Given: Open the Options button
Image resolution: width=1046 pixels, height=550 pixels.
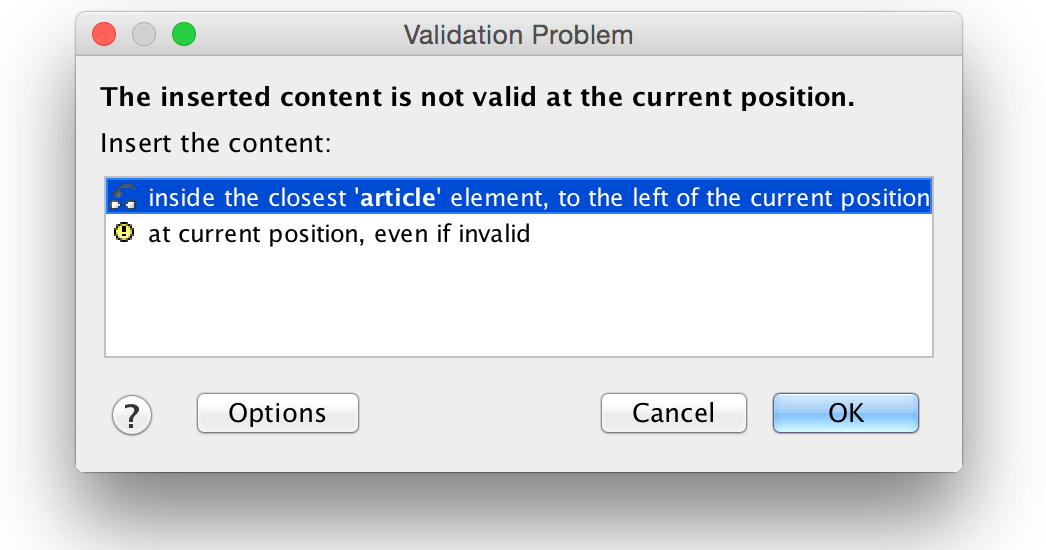Looking at the screenshot, I should pos(277,413).
